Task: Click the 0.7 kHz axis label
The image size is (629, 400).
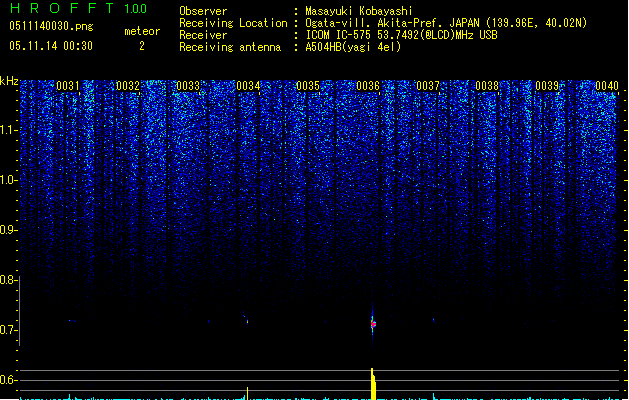Action: (8, 330)
